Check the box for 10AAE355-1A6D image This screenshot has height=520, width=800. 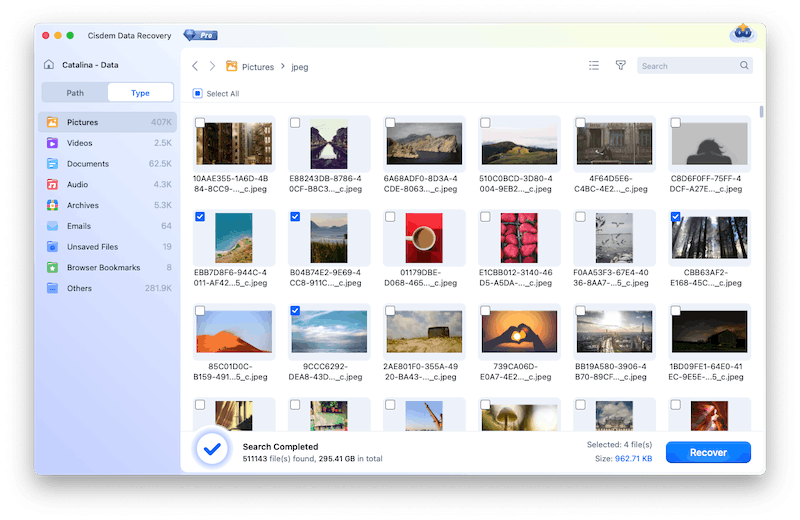click(x=200, y=123)
